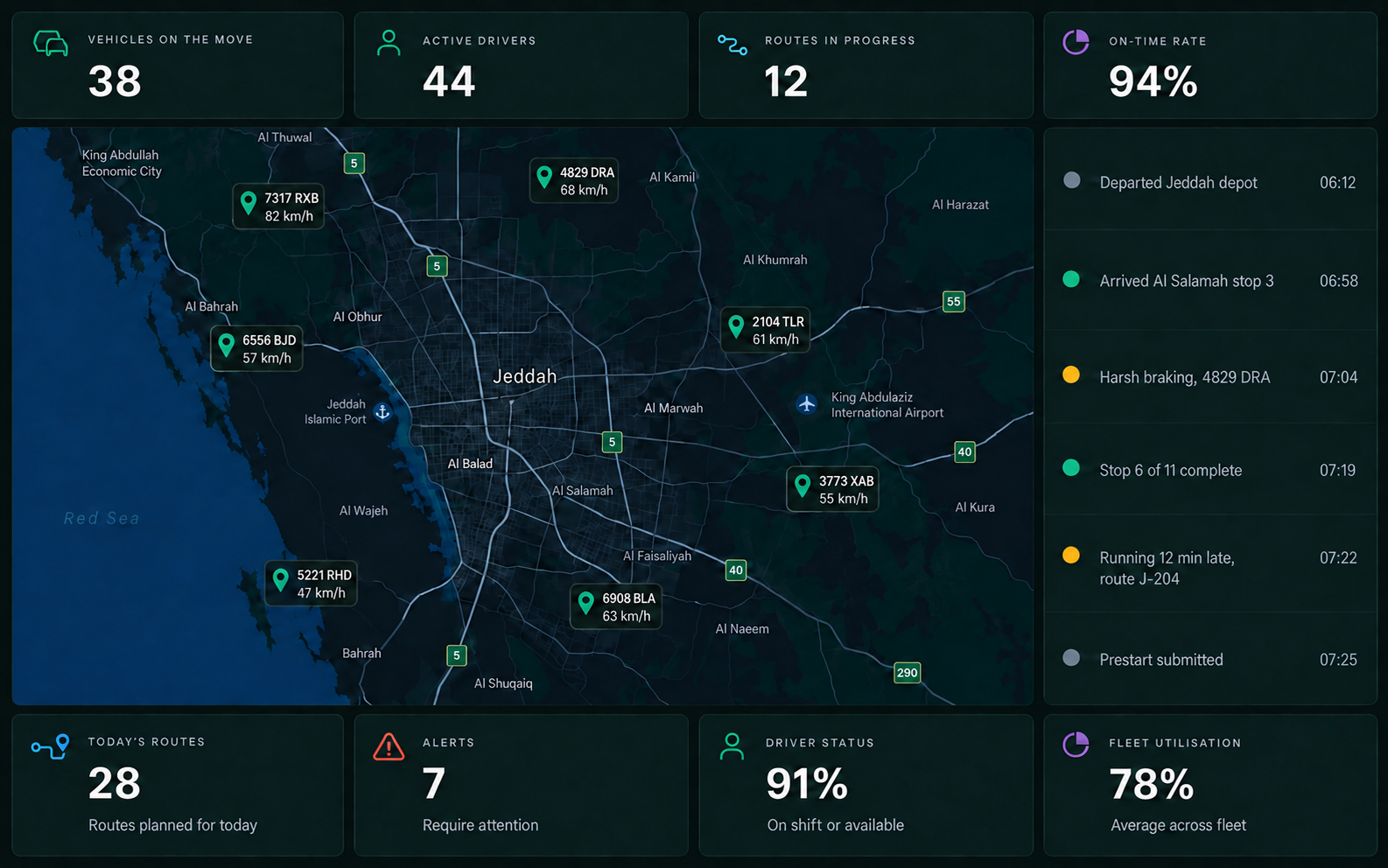
Task: Click the Vehicles on the Move car icon
Action: tap(51, 43)
